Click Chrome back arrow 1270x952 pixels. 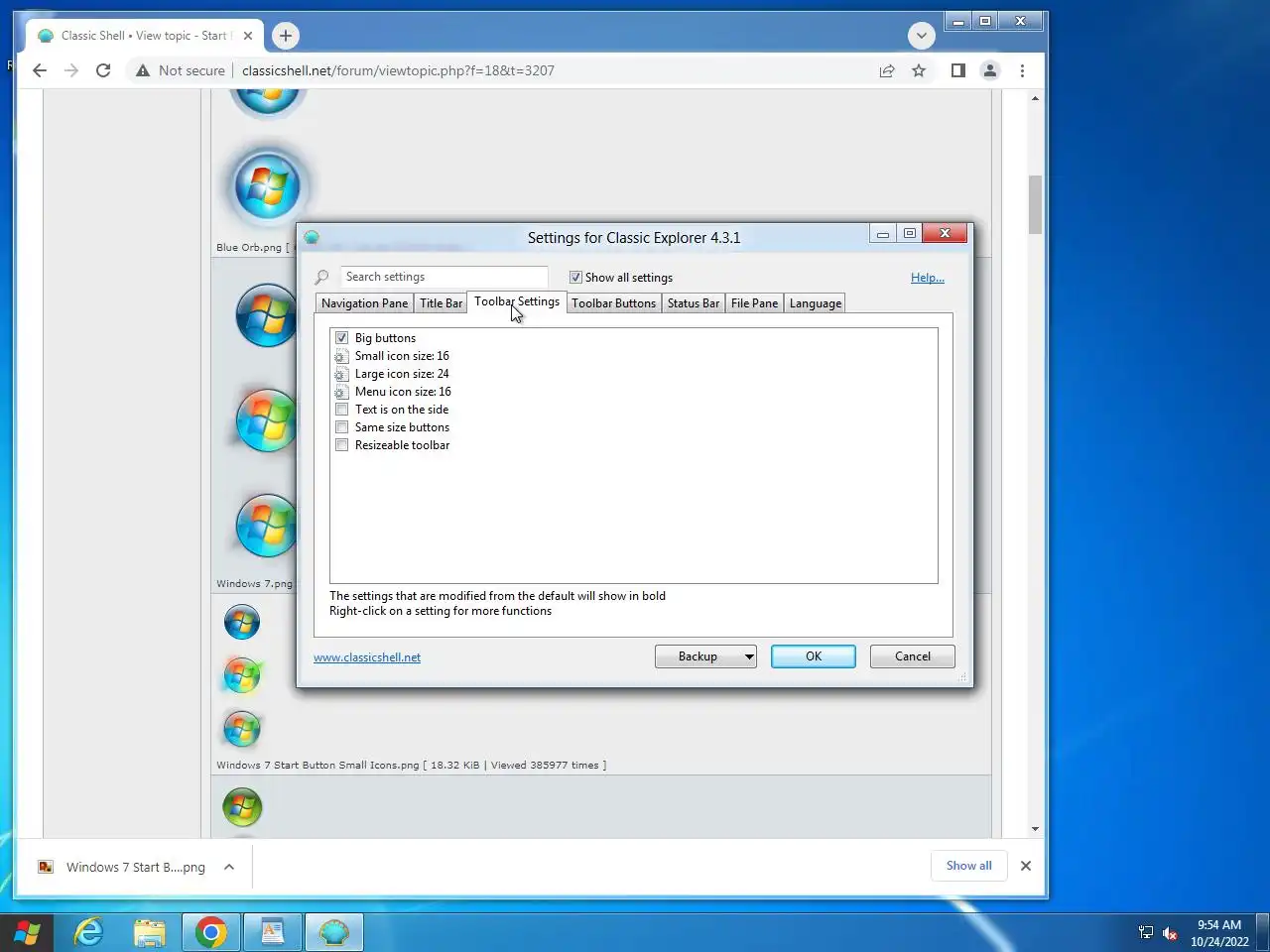(40, 70)
